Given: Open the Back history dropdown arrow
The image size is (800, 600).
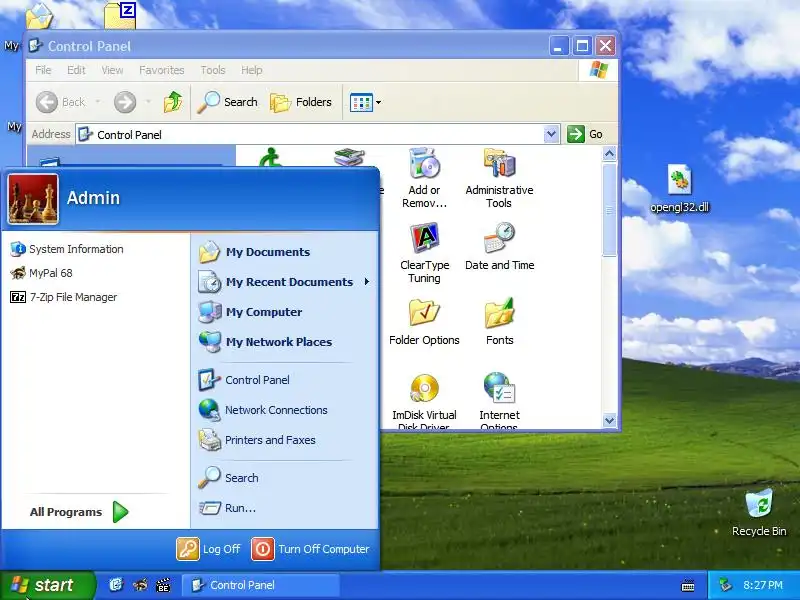Looking at the screenshot, I should (x=97, y=102).
